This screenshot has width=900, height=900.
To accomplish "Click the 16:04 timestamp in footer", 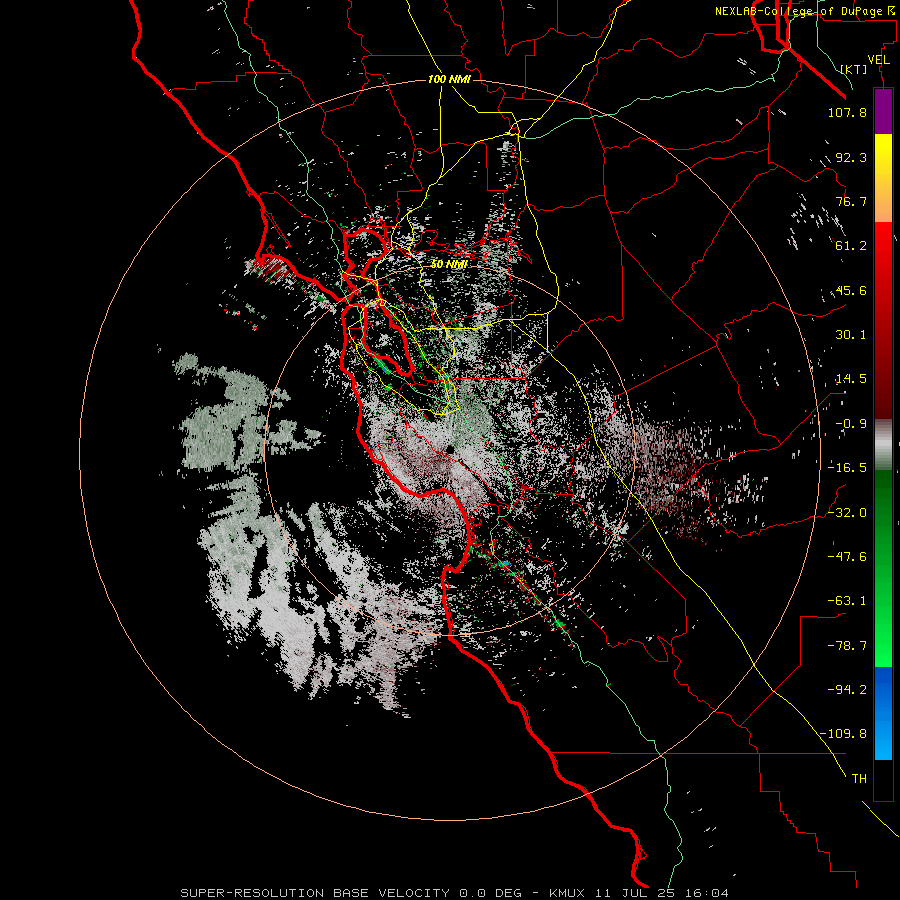I will pyautogui.click(x=708, y=893).
